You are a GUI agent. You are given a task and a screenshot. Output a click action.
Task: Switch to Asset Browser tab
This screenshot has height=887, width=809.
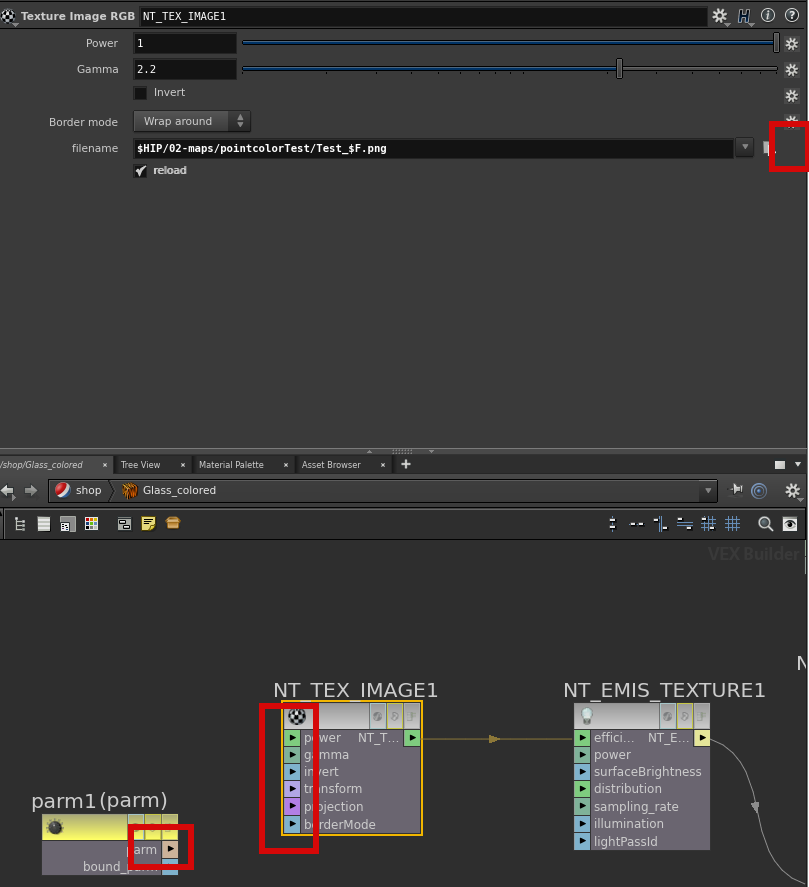(331, 464)
